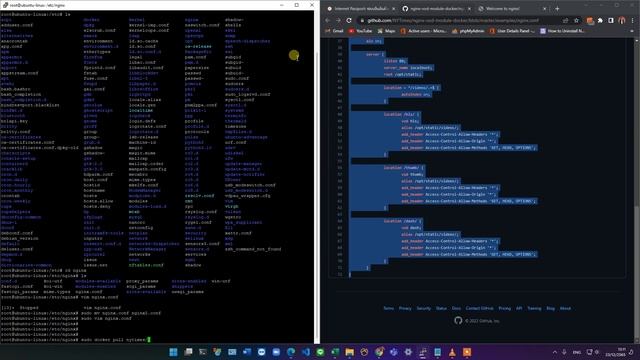Image resolution: width=640 pixels, height=360 pixels.
Task: Click the share page icon in address bar
Action: tap(565, 20)
